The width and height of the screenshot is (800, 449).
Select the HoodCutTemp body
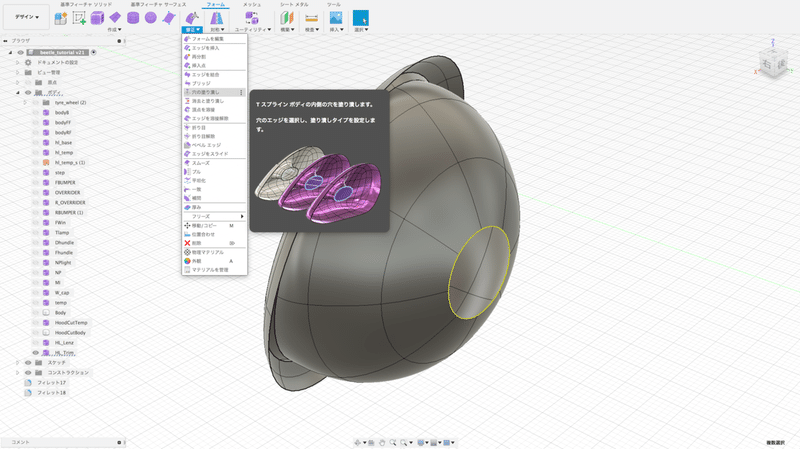click(71, 322)
